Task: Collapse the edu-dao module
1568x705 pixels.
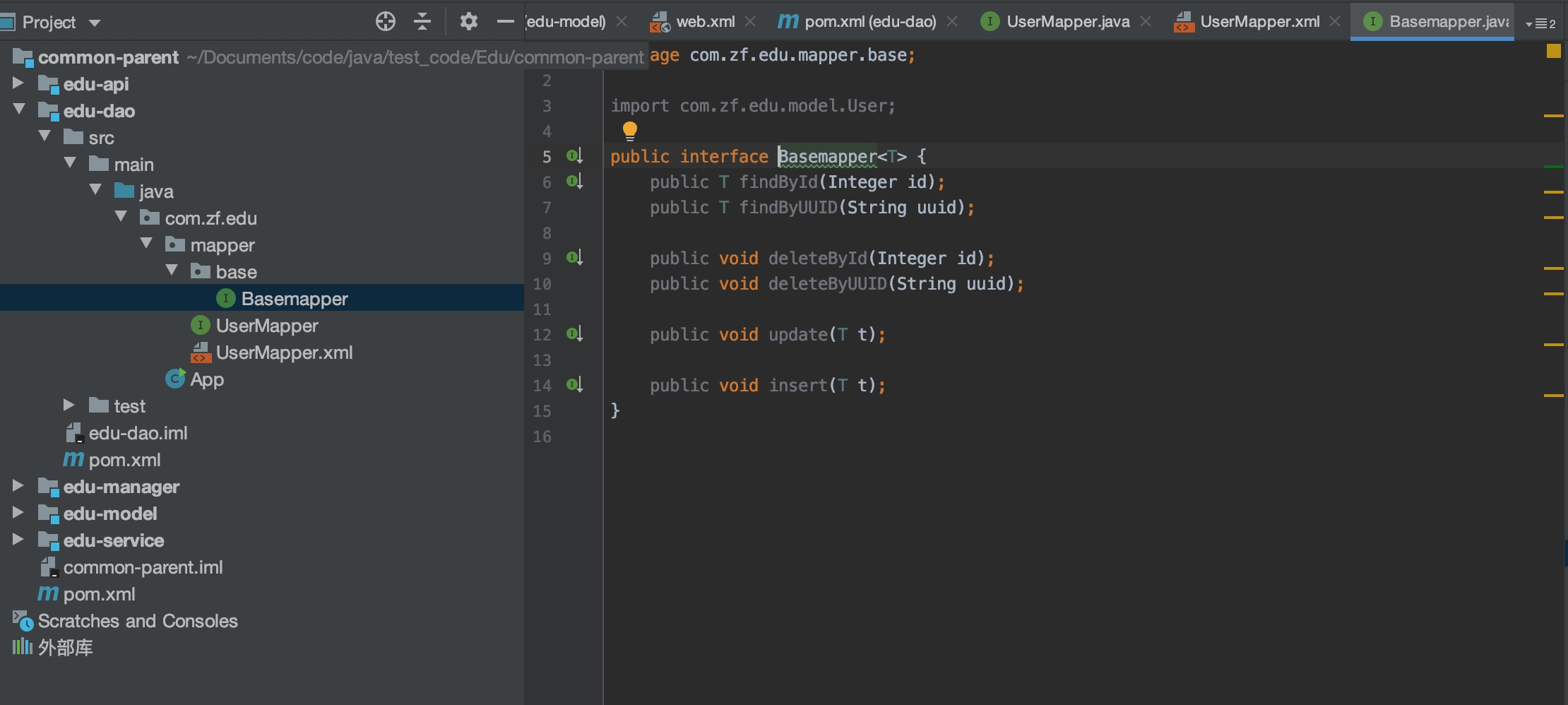Action: 18,109
